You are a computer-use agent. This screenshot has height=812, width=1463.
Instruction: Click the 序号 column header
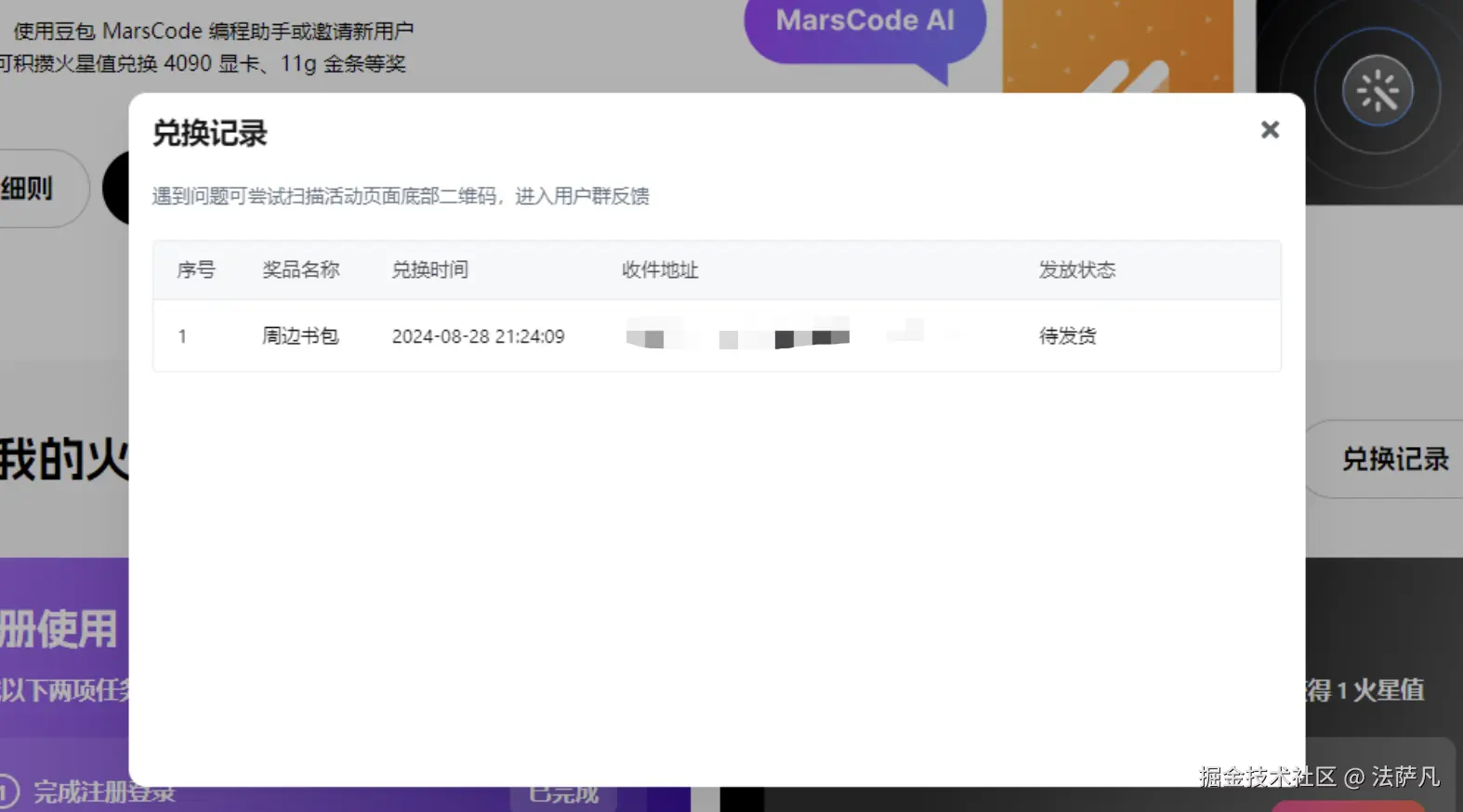coord(196,270)
